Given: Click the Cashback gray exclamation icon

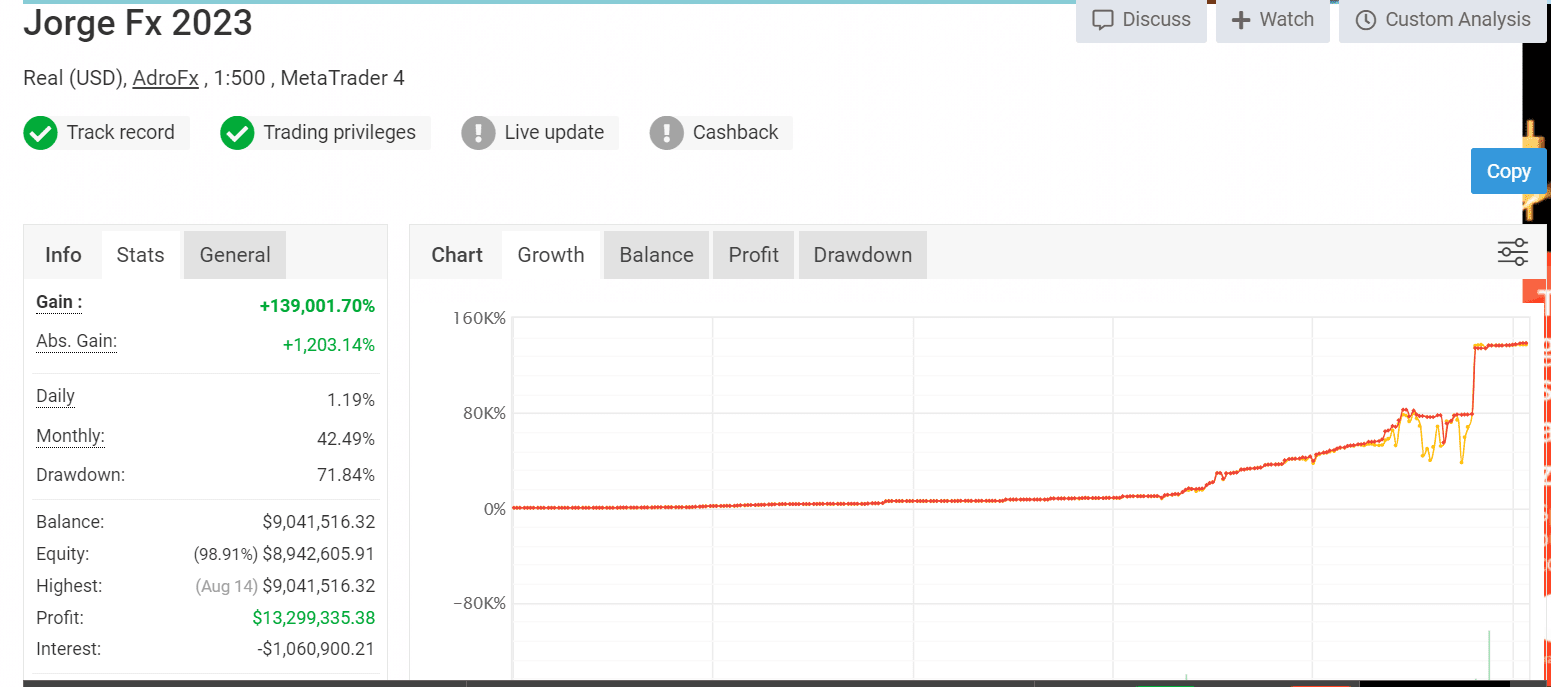Looking at the screenshot, I should coord(666,132).
